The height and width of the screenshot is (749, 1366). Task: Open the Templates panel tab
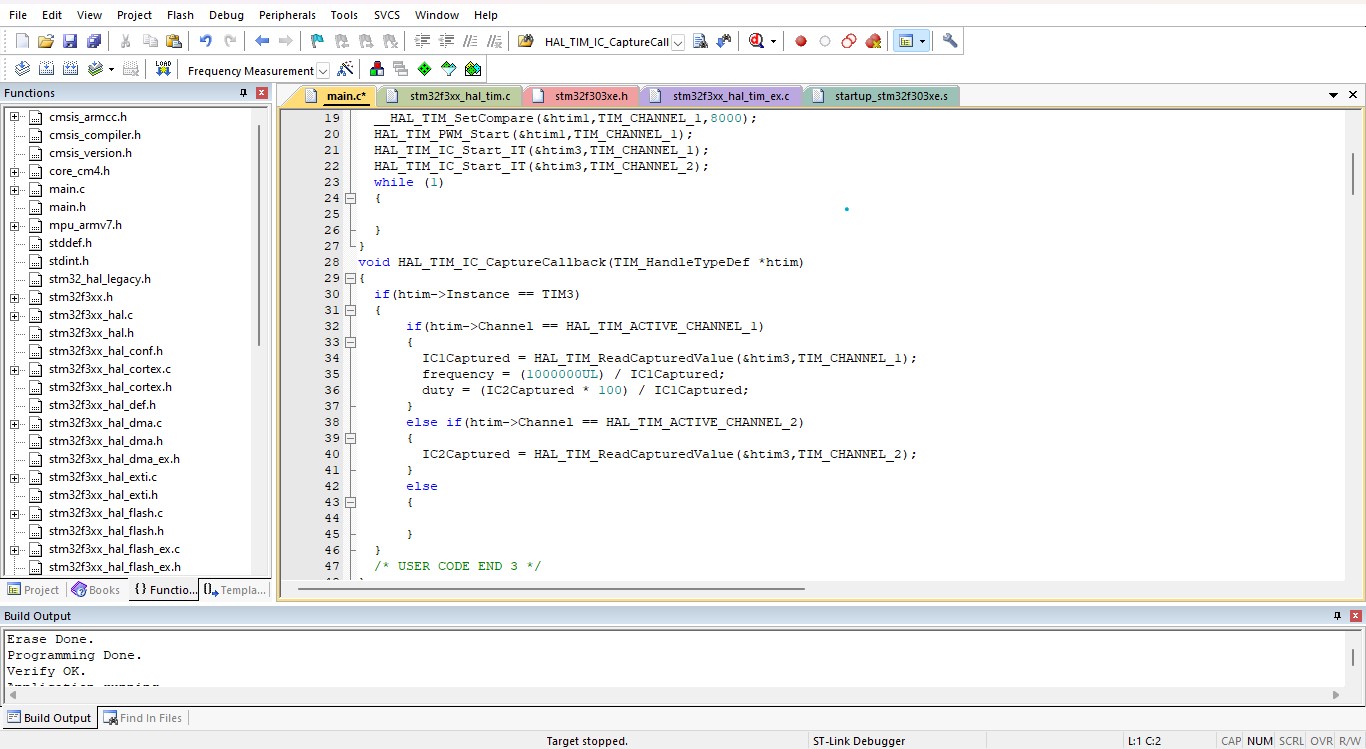pos(235,590)
